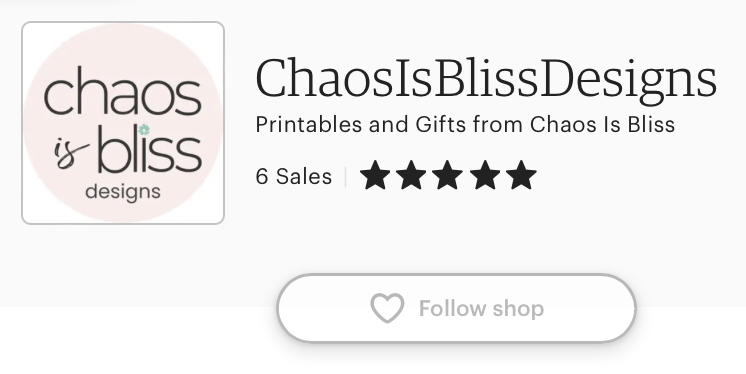Click the word 'chaos' in the logo
Image resolution: width=746 pixels, height=374 pixels.
click(x=122, y=91)
